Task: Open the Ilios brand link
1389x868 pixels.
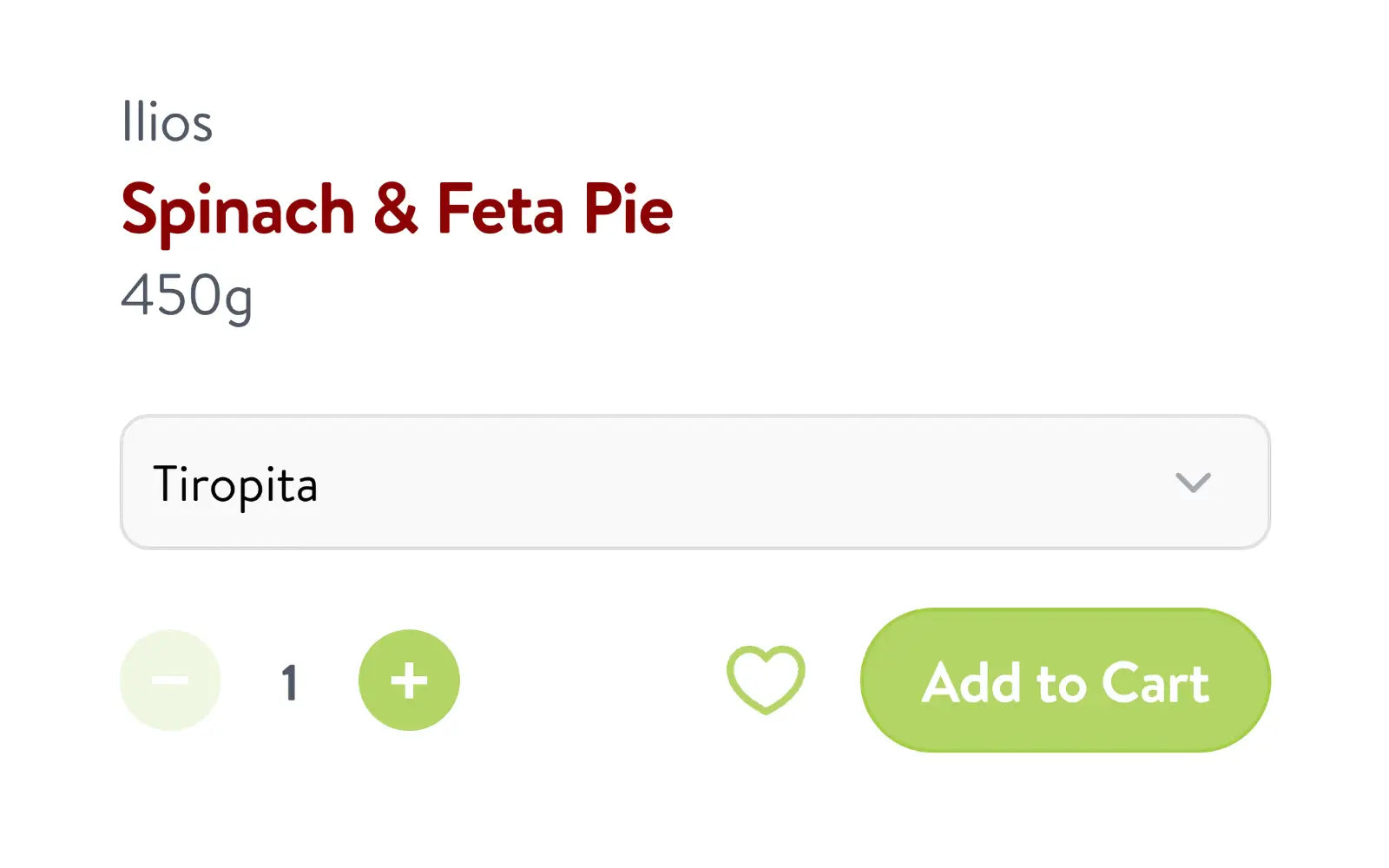Action: (167, 122)
